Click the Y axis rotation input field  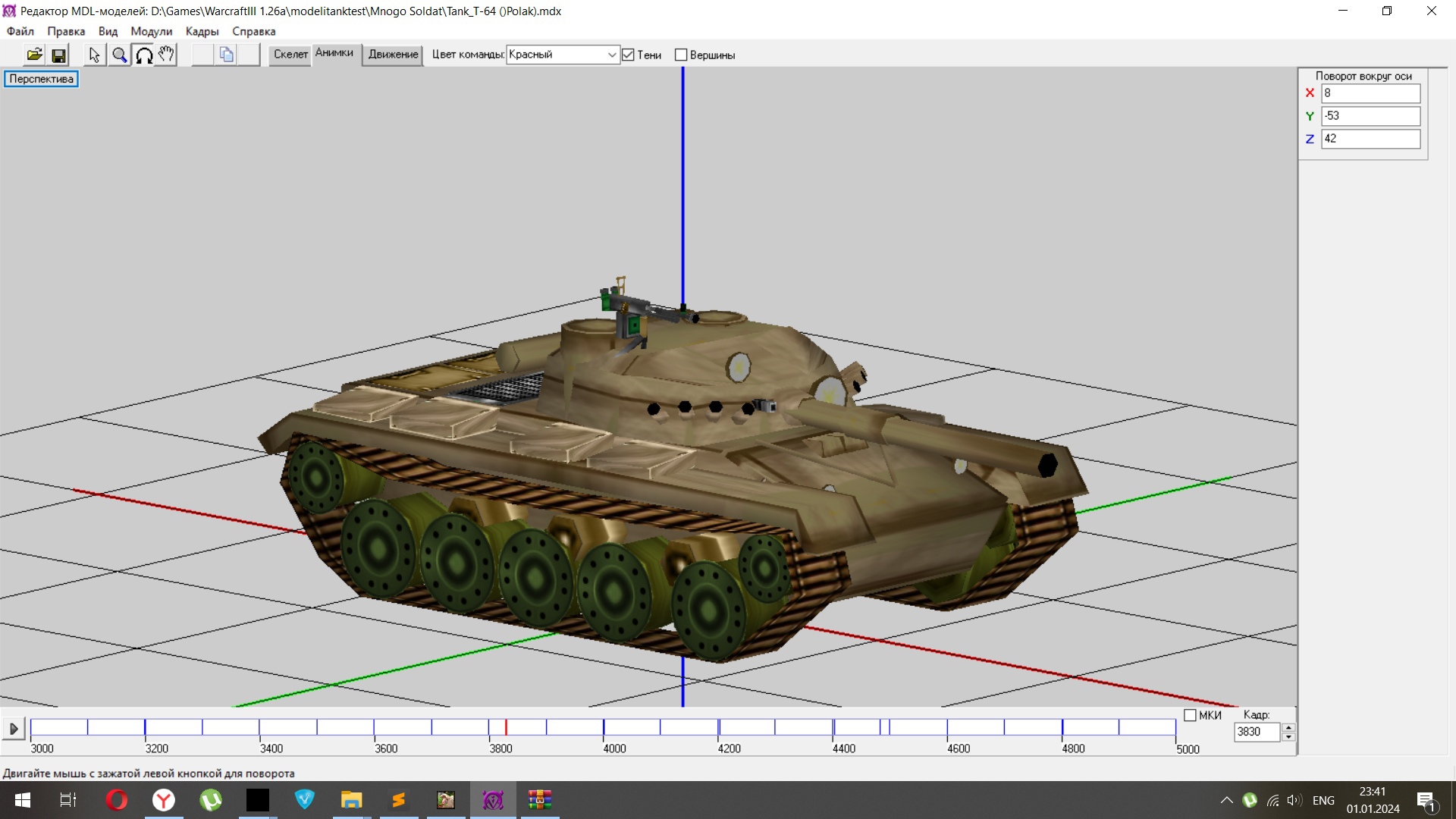(x=1370, y=116)
